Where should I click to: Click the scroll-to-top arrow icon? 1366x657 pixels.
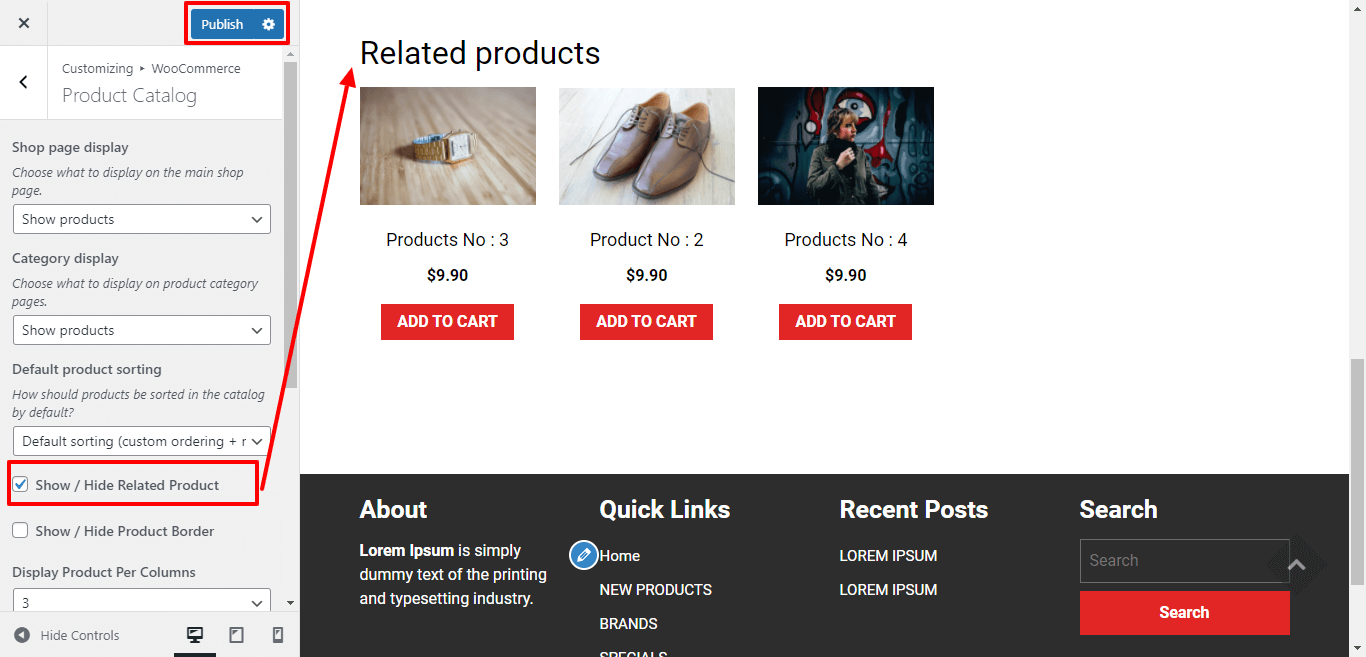pyautogui.click(x=1296, y=565)
